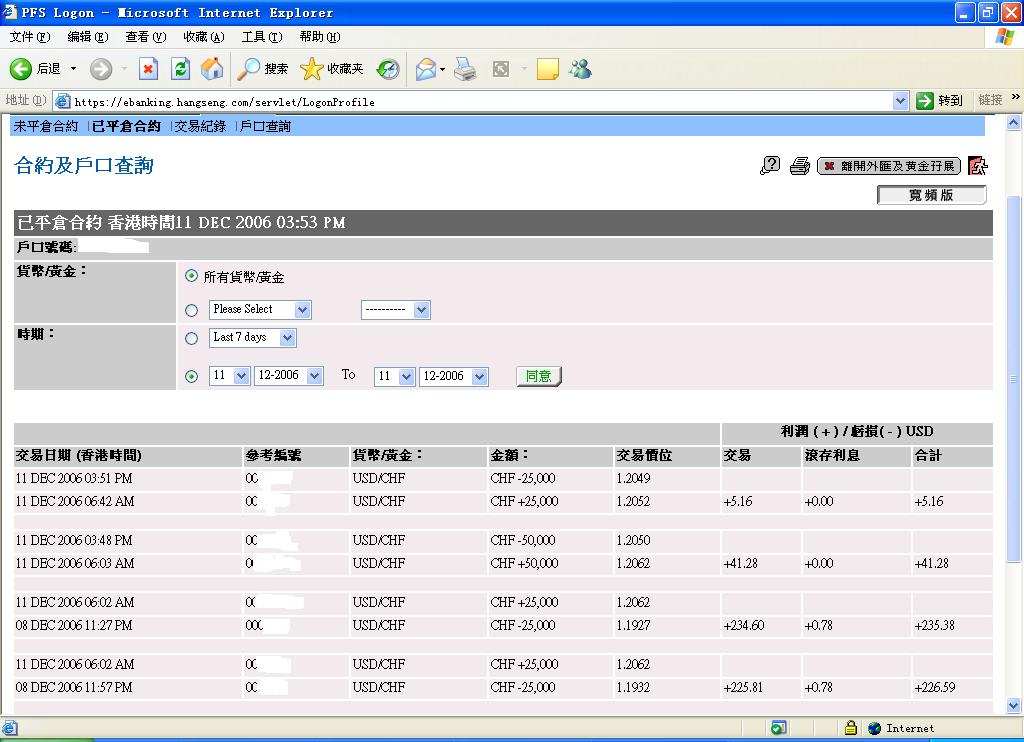Click the browser toolbar Print icon
The width and height of the screenshot is (1024, 742).
(x=465, y=69)
